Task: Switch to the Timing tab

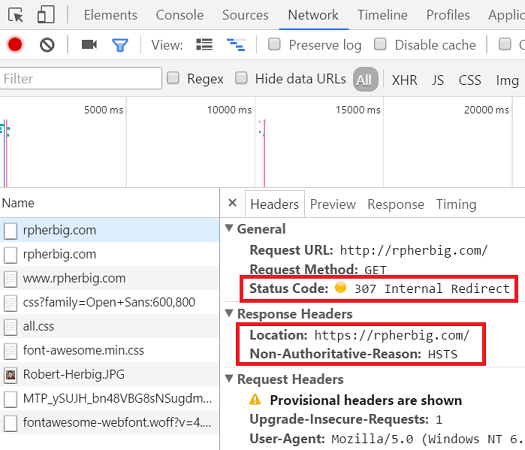Action: 456,204
